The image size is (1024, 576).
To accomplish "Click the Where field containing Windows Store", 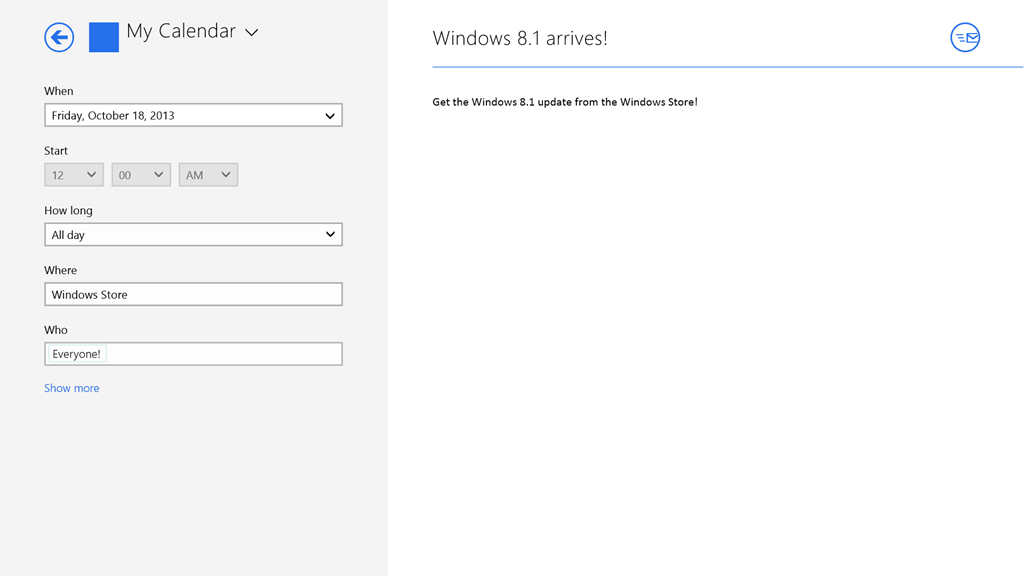I will [x=193, y=295].
